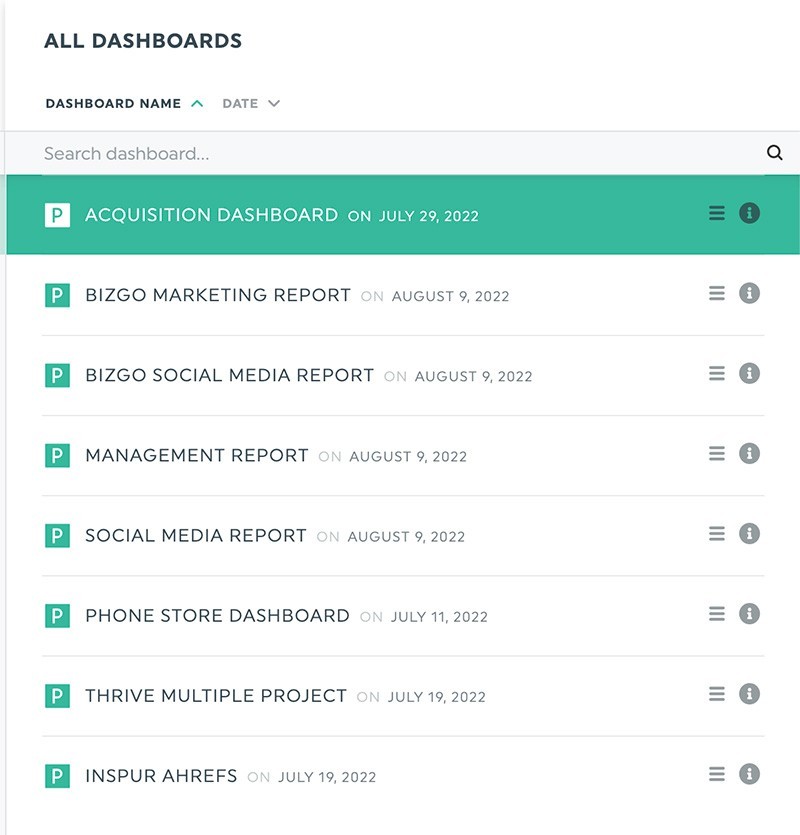Image resolution: width=800 pixels, height=835 pixels.
Task: Click the search magnifier icon
Action: [x=774, y=153]
